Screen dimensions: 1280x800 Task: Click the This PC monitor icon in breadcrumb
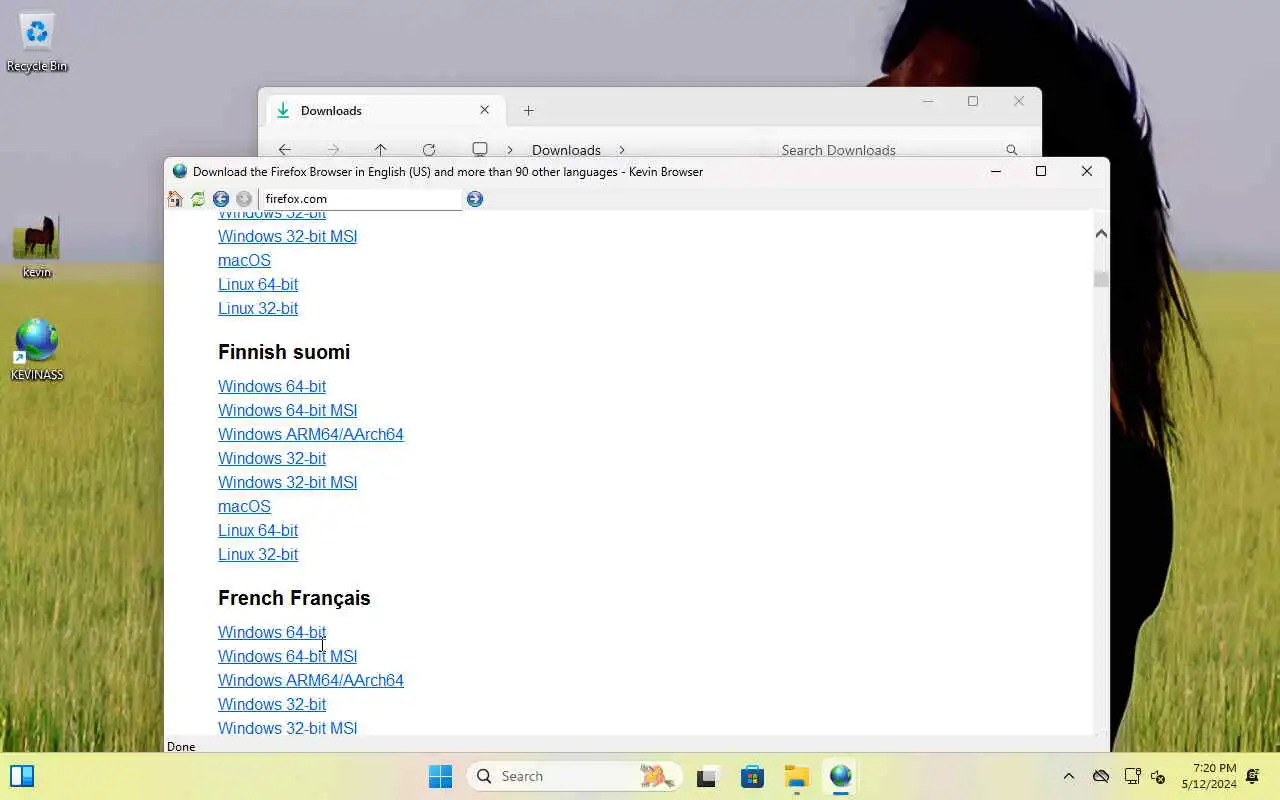click(x=480, y=149)
